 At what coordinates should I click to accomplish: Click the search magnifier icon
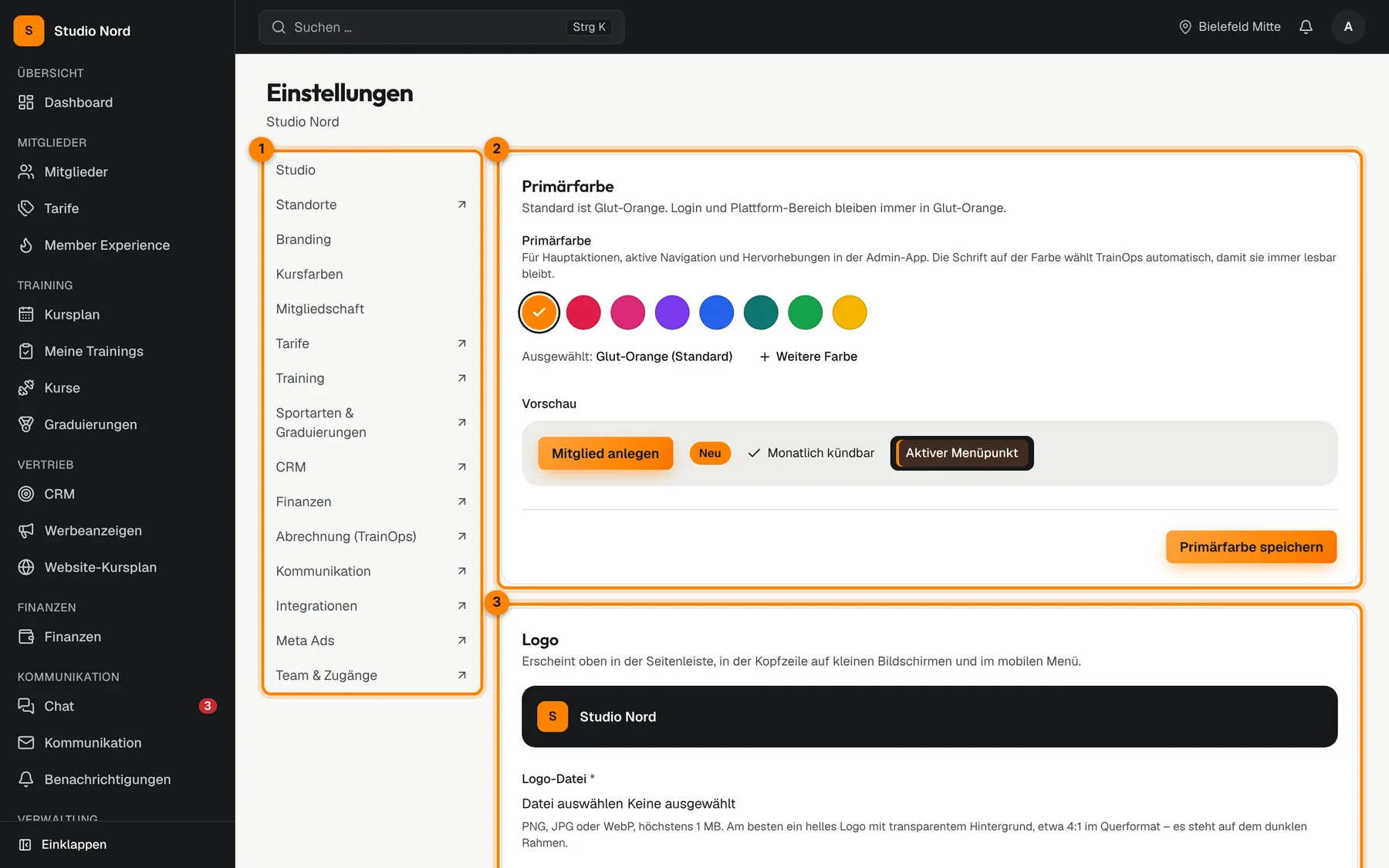click(x=279, y=27)
